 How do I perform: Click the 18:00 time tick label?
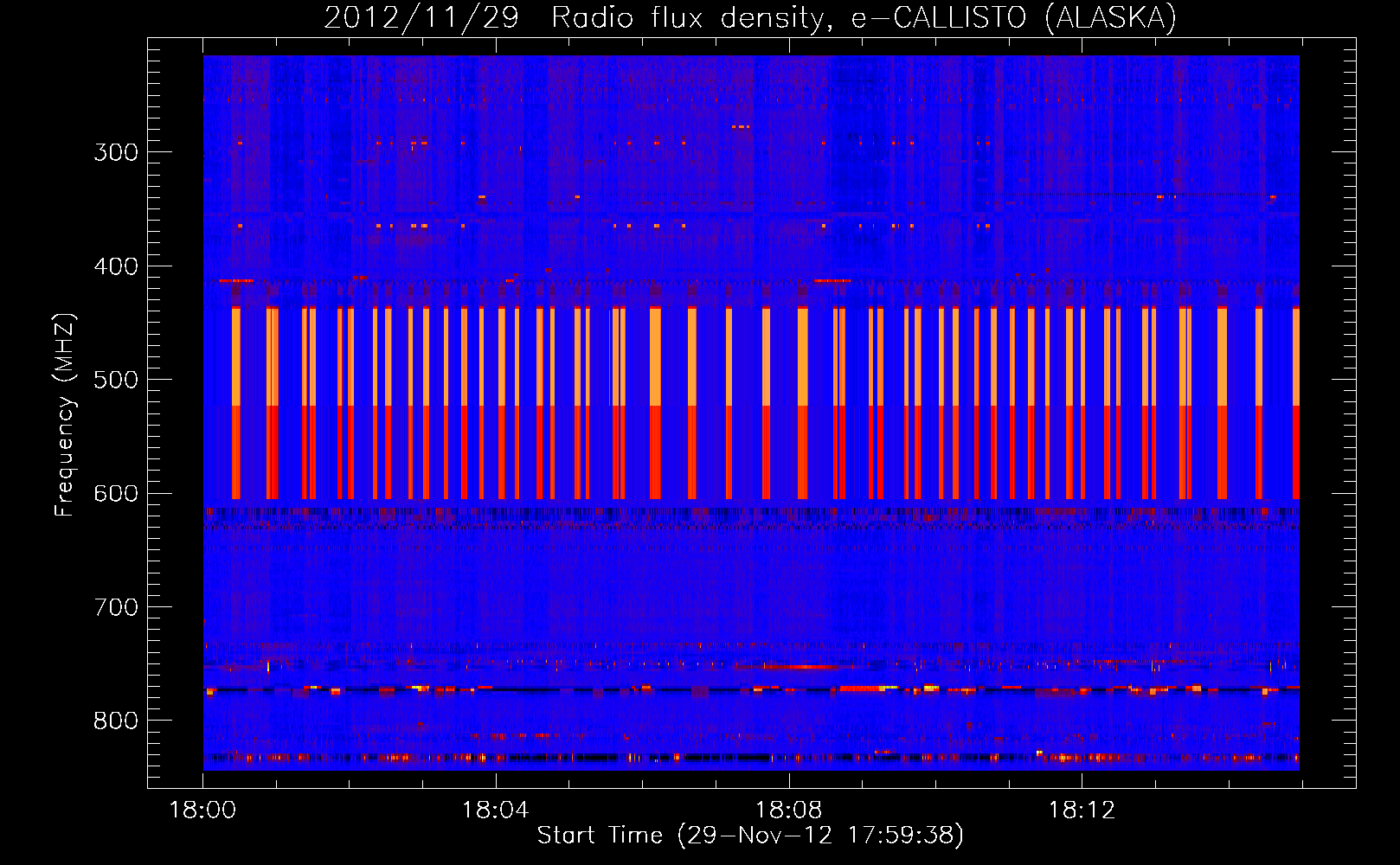[x=202, y=811]
